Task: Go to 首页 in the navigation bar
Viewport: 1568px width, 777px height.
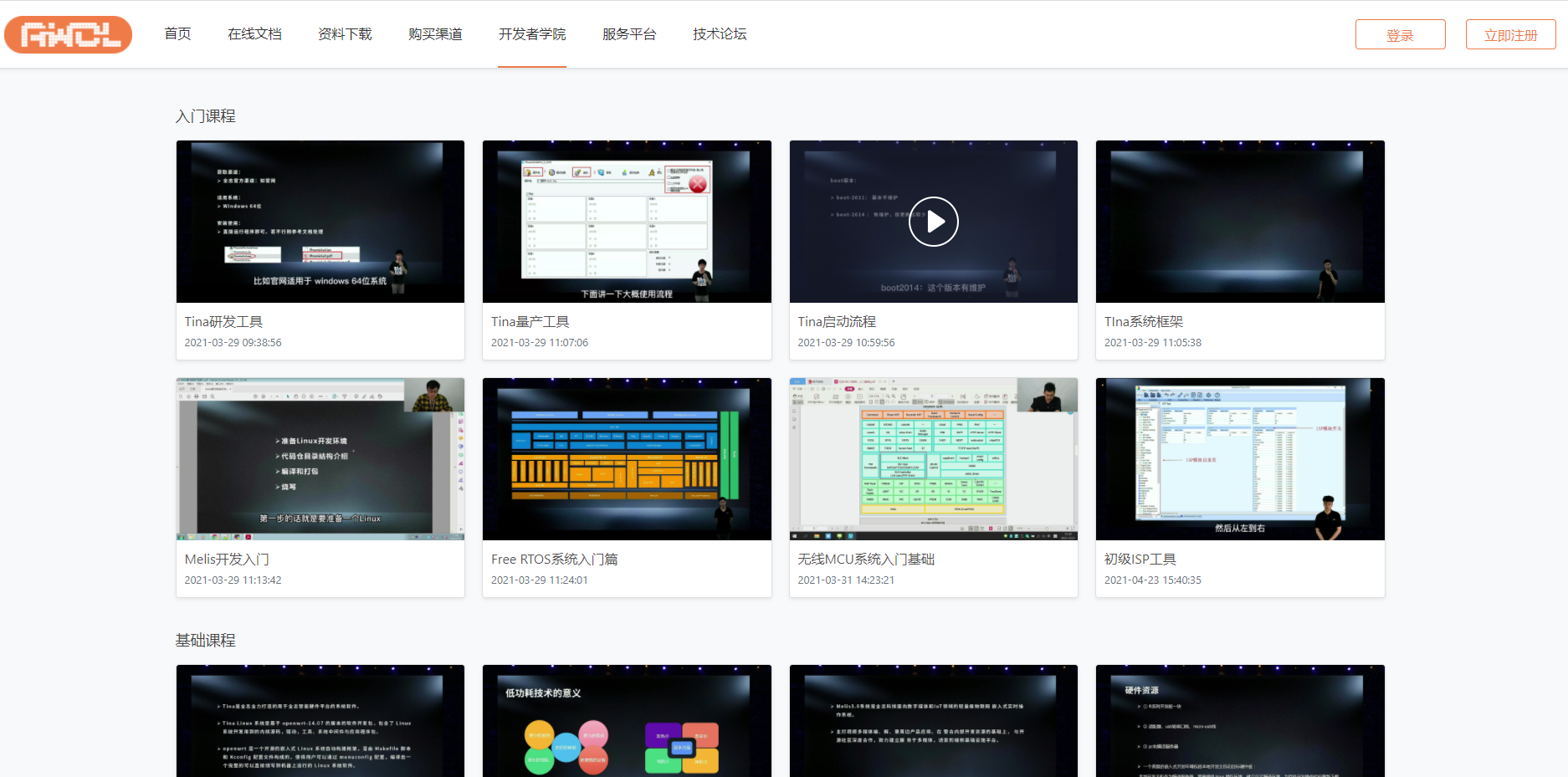Action: pyautogui.click(x=177, y=34)
